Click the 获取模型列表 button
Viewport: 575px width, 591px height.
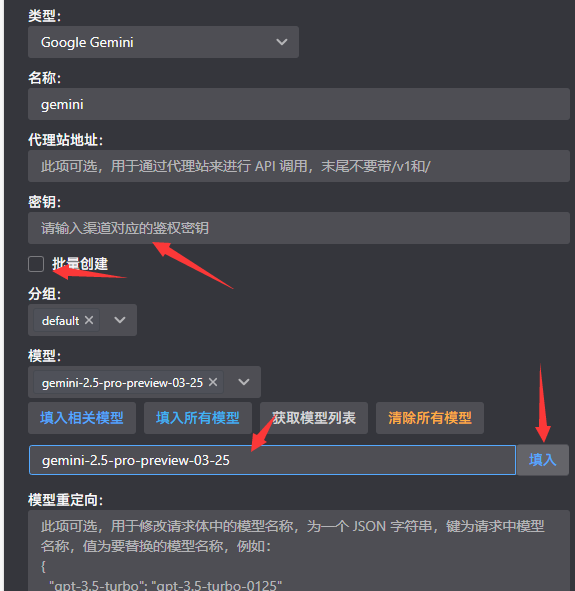314,418
